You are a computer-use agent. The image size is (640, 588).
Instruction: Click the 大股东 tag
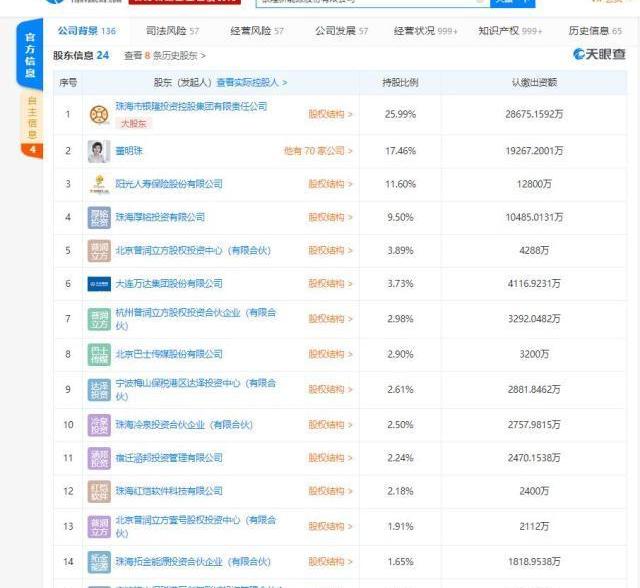tap(133, 124)
